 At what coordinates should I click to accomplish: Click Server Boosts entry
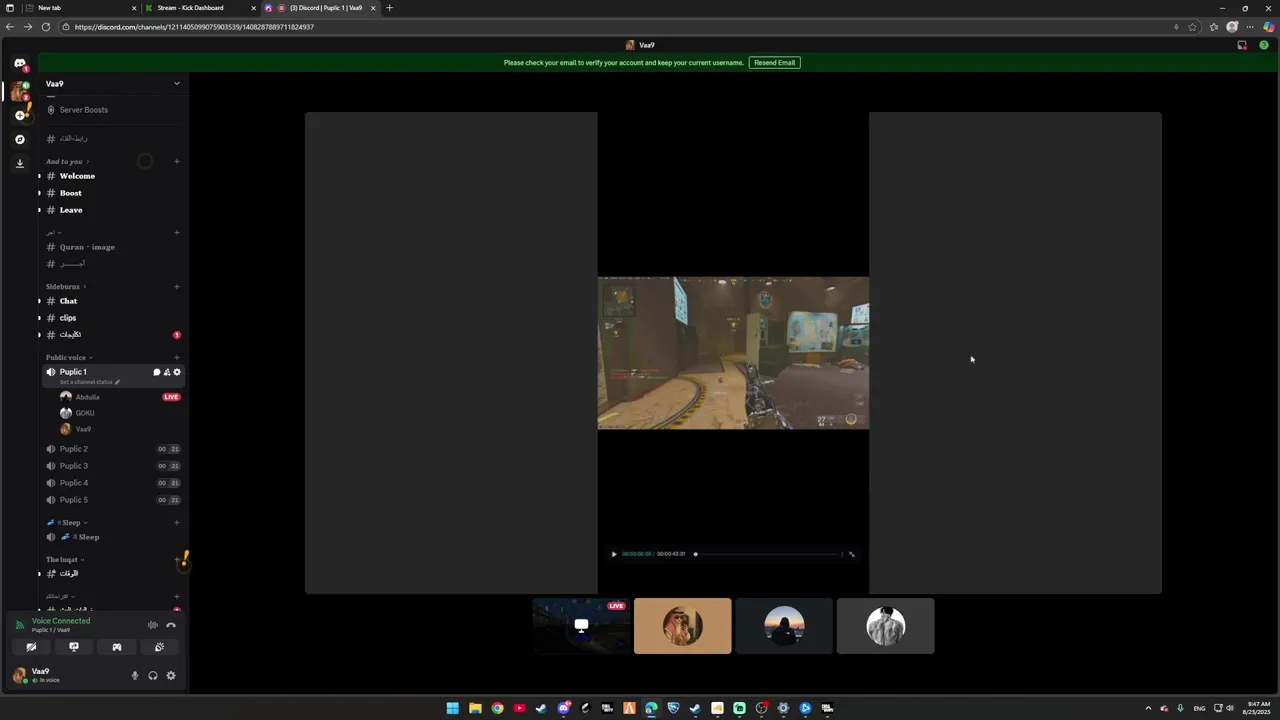click(113, 110)
